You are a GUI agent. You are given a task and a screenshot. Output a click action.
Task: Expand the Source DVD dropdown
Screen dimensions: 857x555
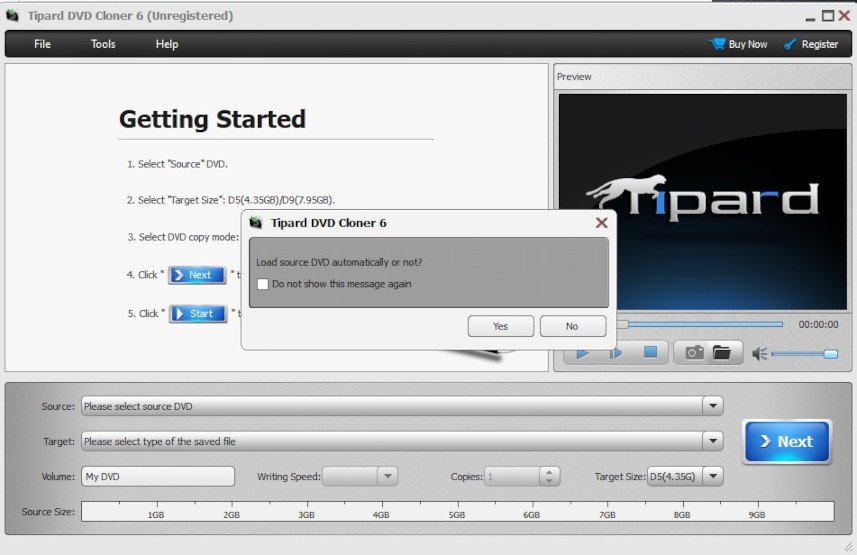coord(712,406)
